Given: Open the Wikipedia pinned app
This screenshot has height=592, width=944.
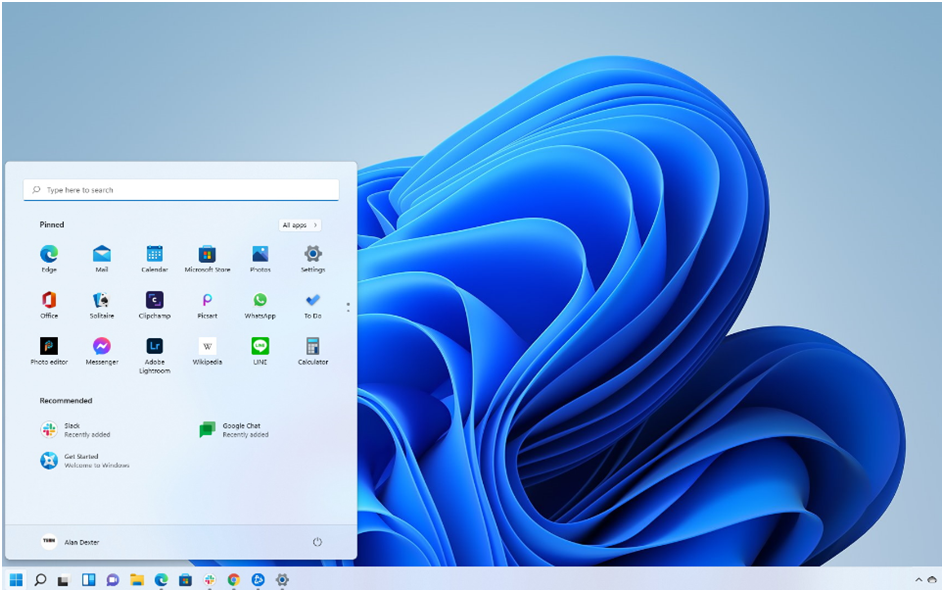Looking at the screenshot, I should (x=207, y=347).
